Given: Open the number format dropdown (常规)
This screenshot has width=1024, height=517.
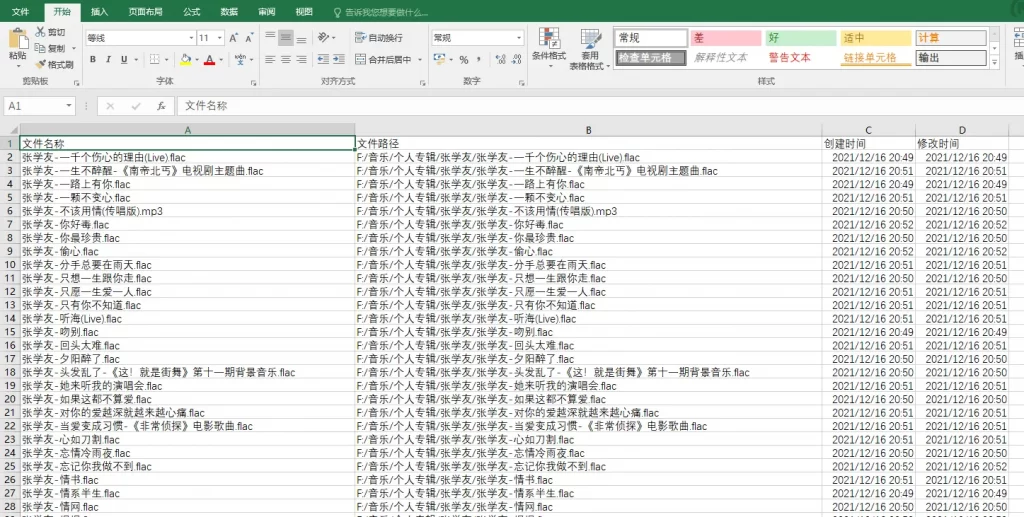Looking at the screenshot, I should pyautogui.click(x=519, y=38).
